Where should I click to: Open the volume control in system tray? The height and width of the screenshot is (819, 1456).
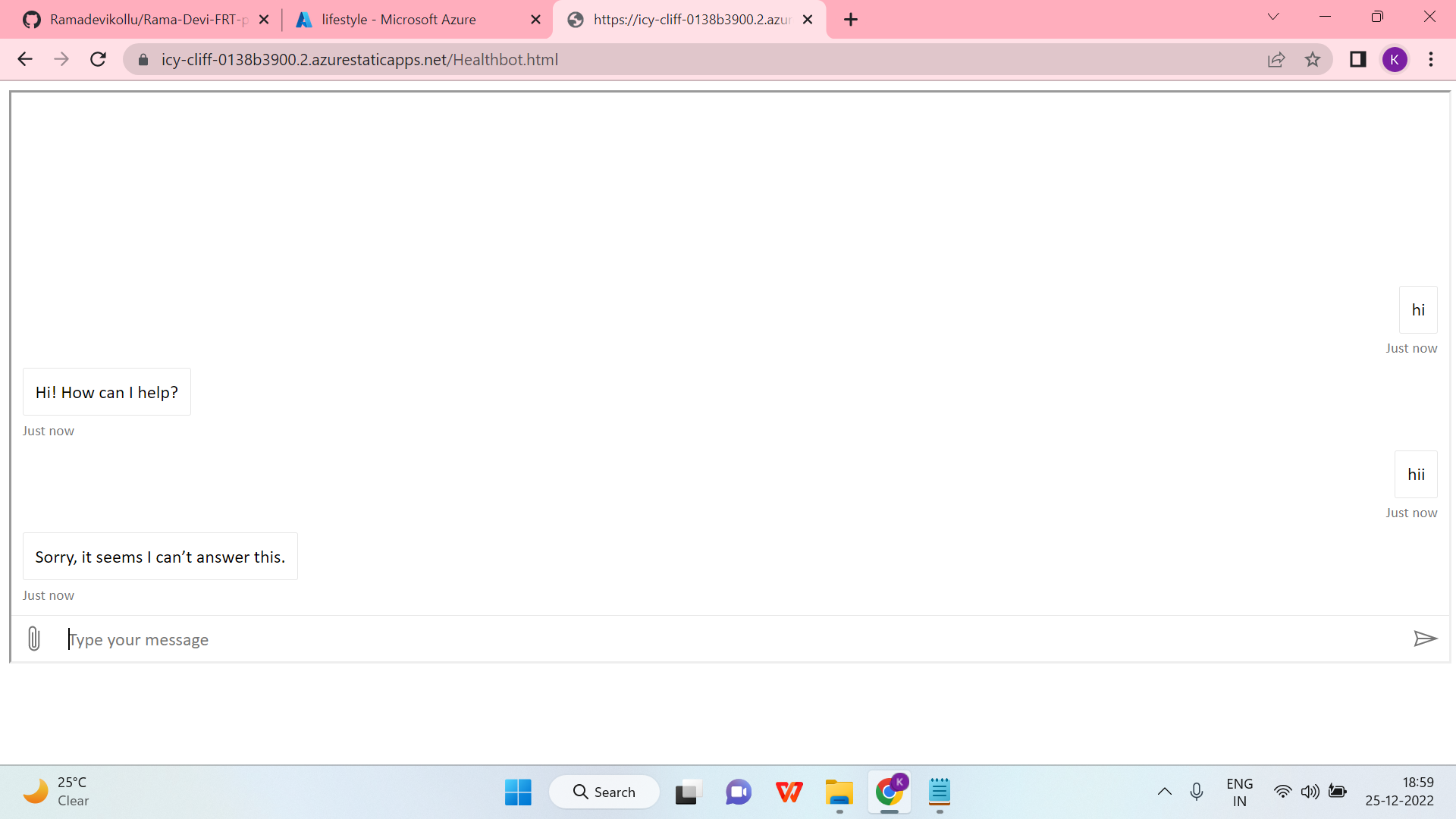1310,792
